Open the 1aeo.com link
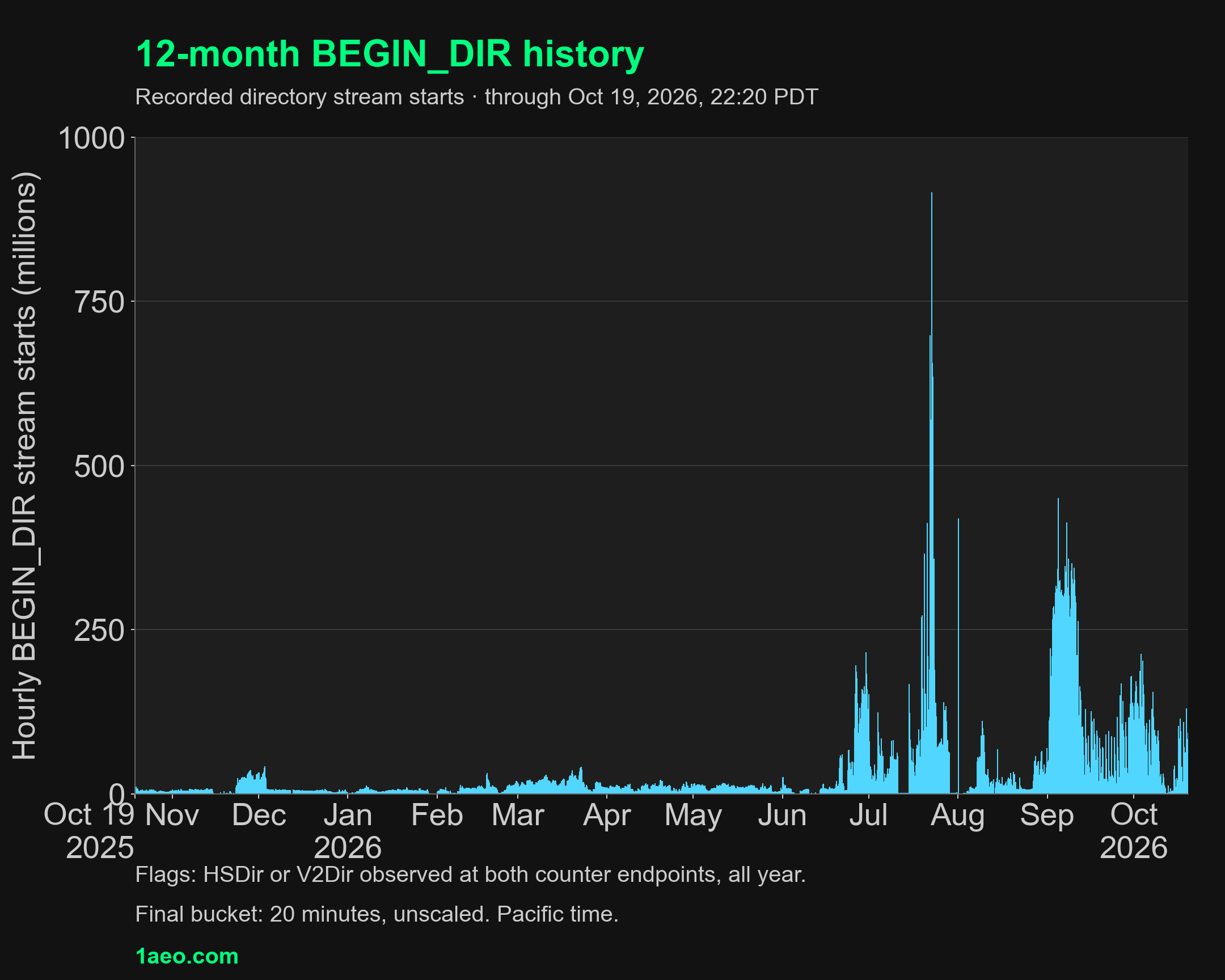Viewport: 1225px width, 980px height. (x=187, y=956)
